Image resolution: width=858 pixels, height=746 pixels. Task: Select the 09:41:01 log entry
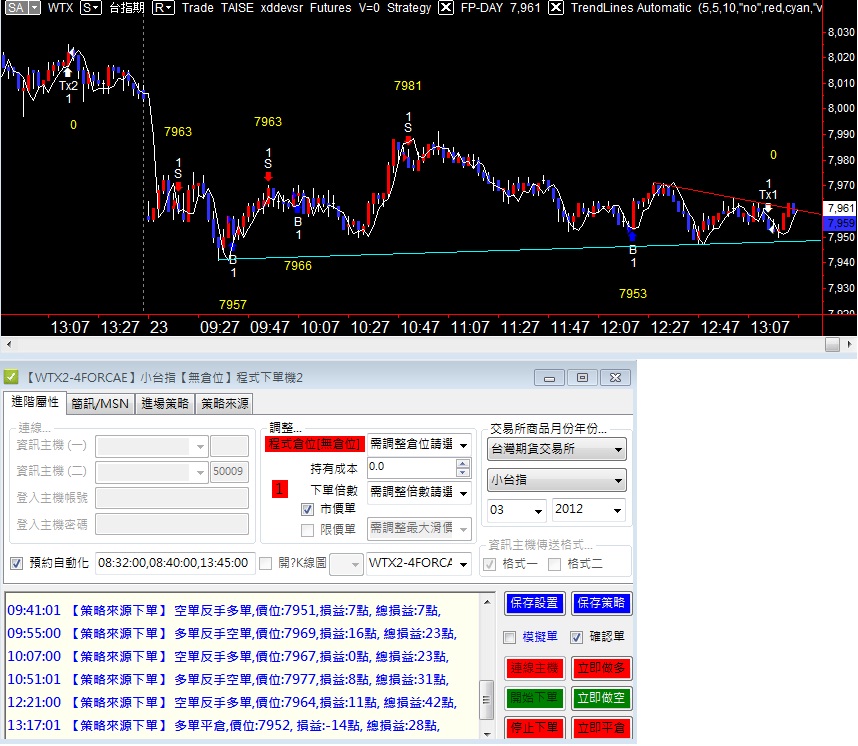coord(224,611)
